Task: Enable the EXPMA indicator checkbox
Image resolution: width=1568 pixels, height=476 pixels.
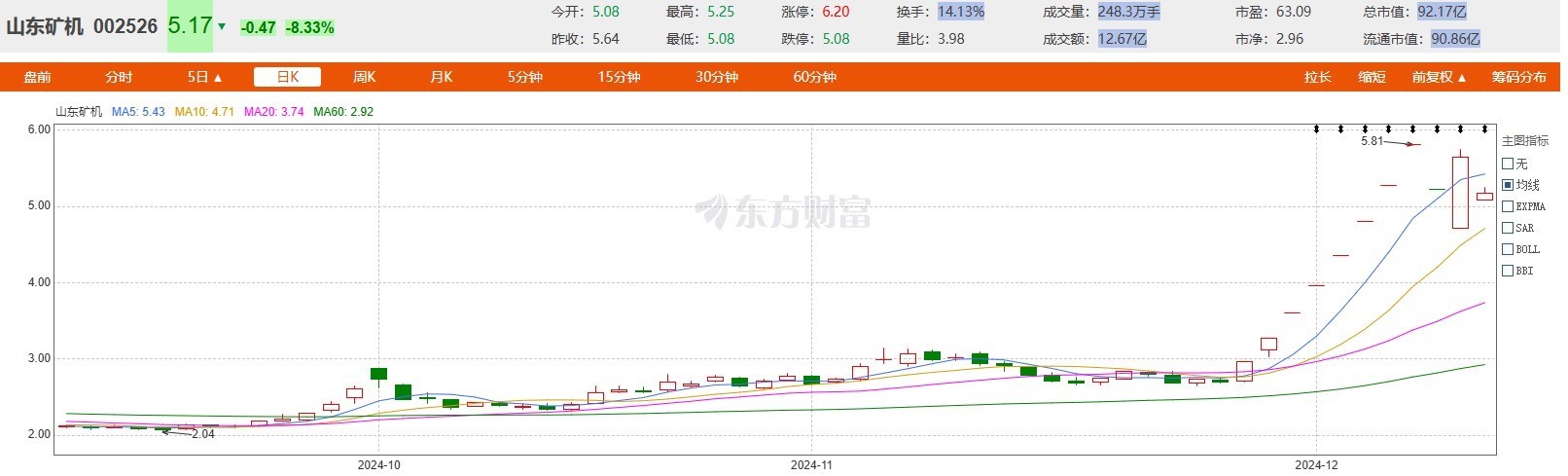Action: [x=1508, y=206]
